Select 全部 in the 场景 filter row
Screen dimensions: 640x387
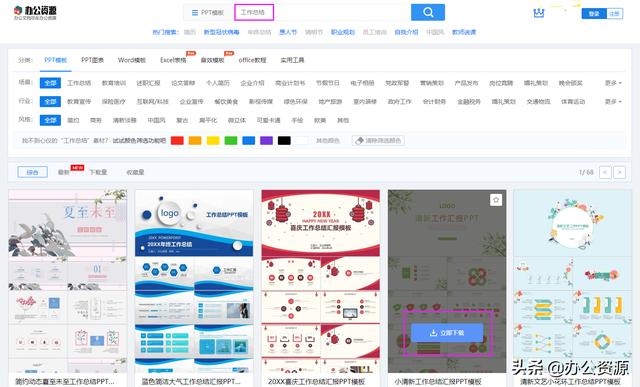point(50,83)
